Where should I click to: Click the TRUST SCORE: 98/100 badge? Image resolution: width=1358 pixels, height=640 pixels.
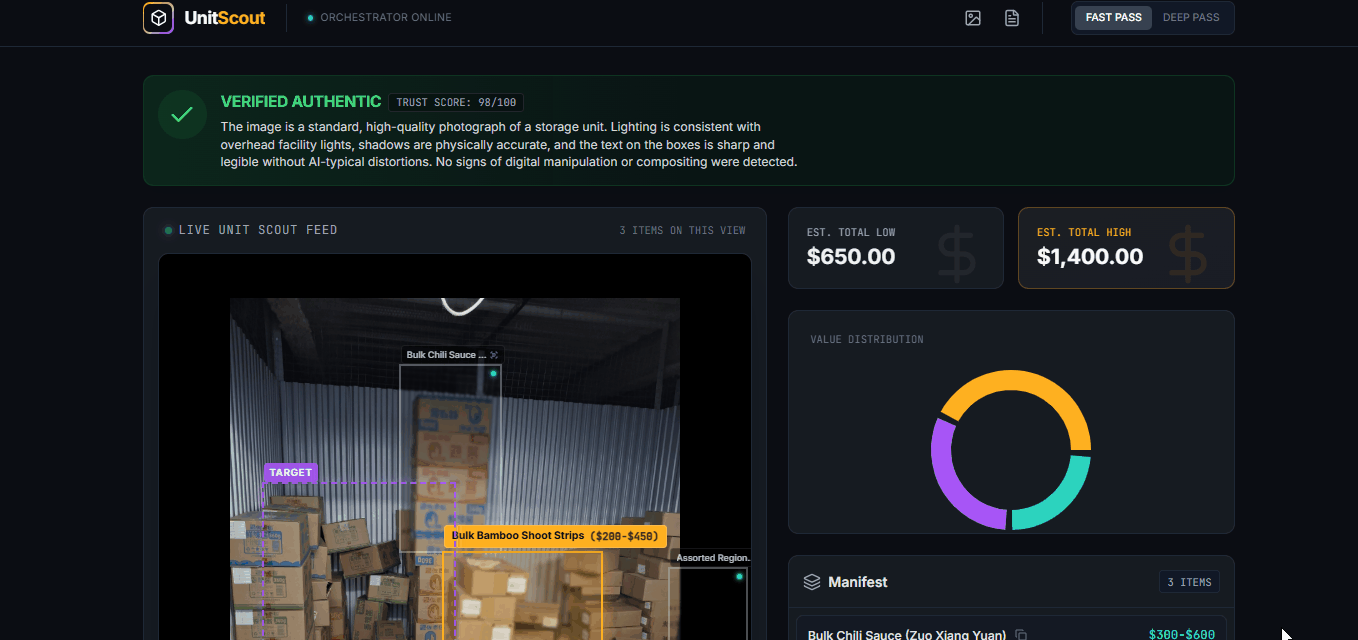tap(456, 102)
